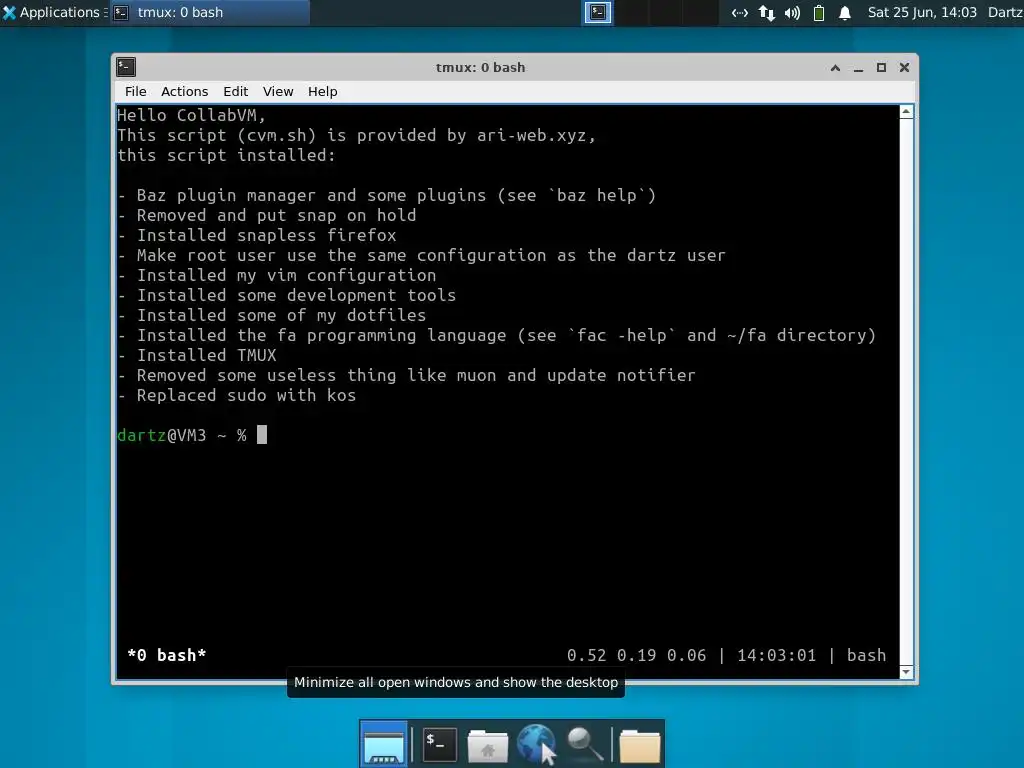The height and width of the screenshot is (768, 1024).
Task: Open the View menu
Action: (x=278, y=91)
